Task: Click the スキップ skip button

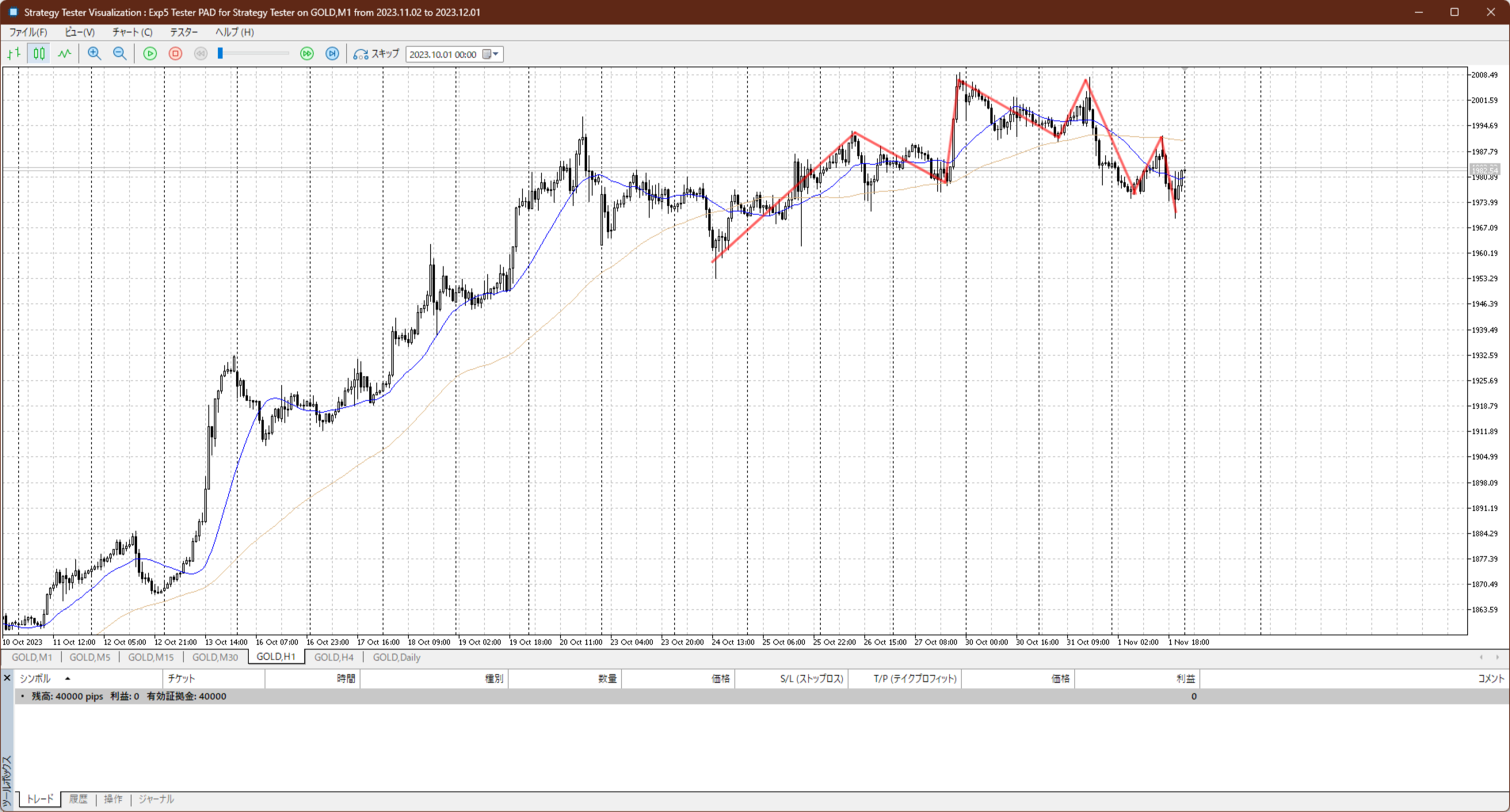Action: 377,54
